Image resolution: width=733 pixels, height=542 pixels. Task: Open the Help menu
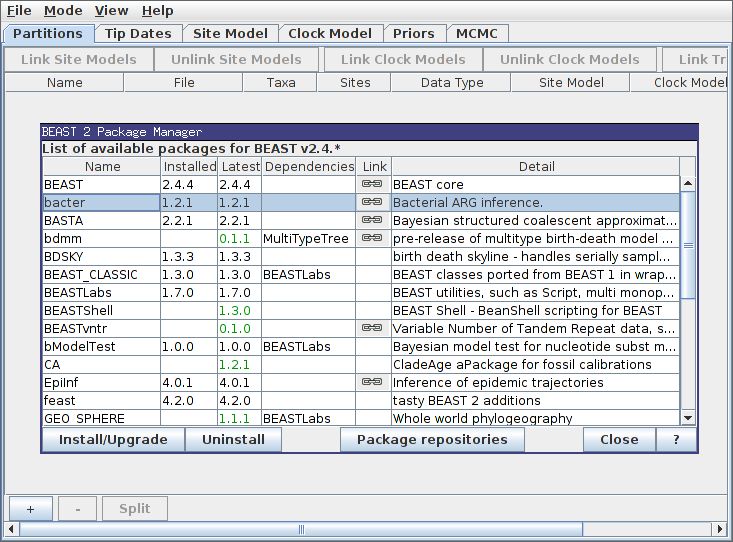point(158,10)
